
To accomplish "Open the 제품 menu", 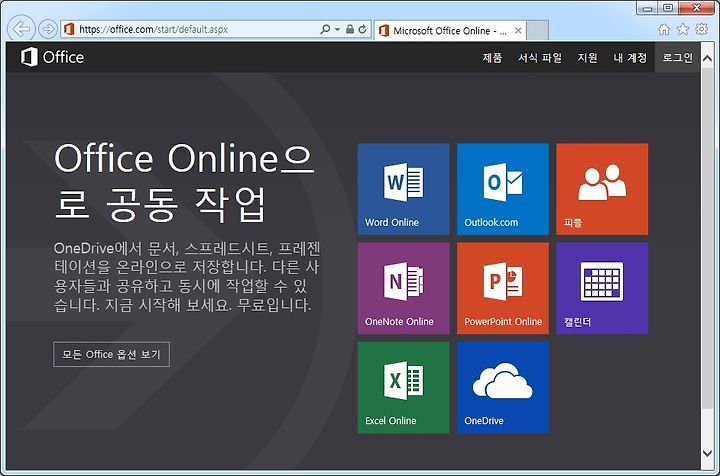I will coord(492,58).
